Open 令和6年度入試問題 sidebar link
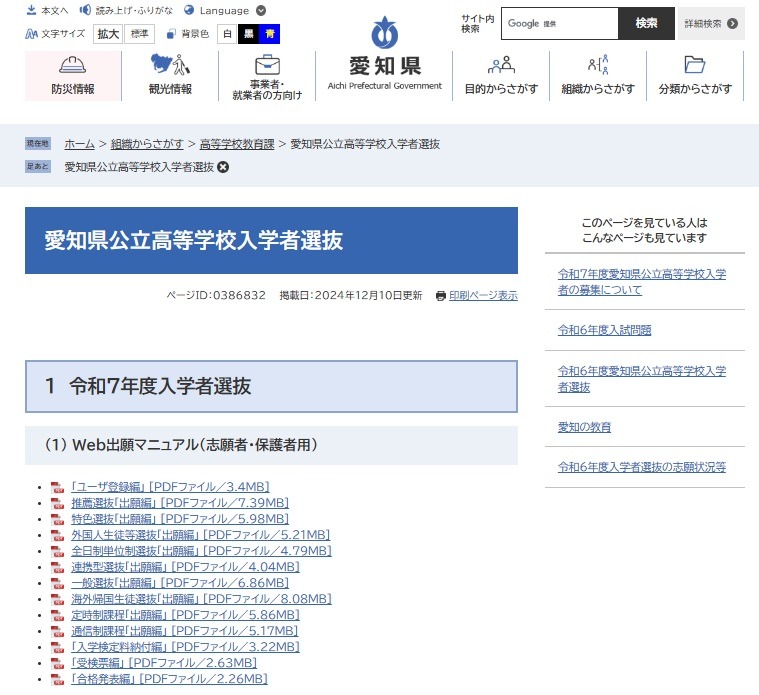The image size is (759, 695). coord(605,330)
